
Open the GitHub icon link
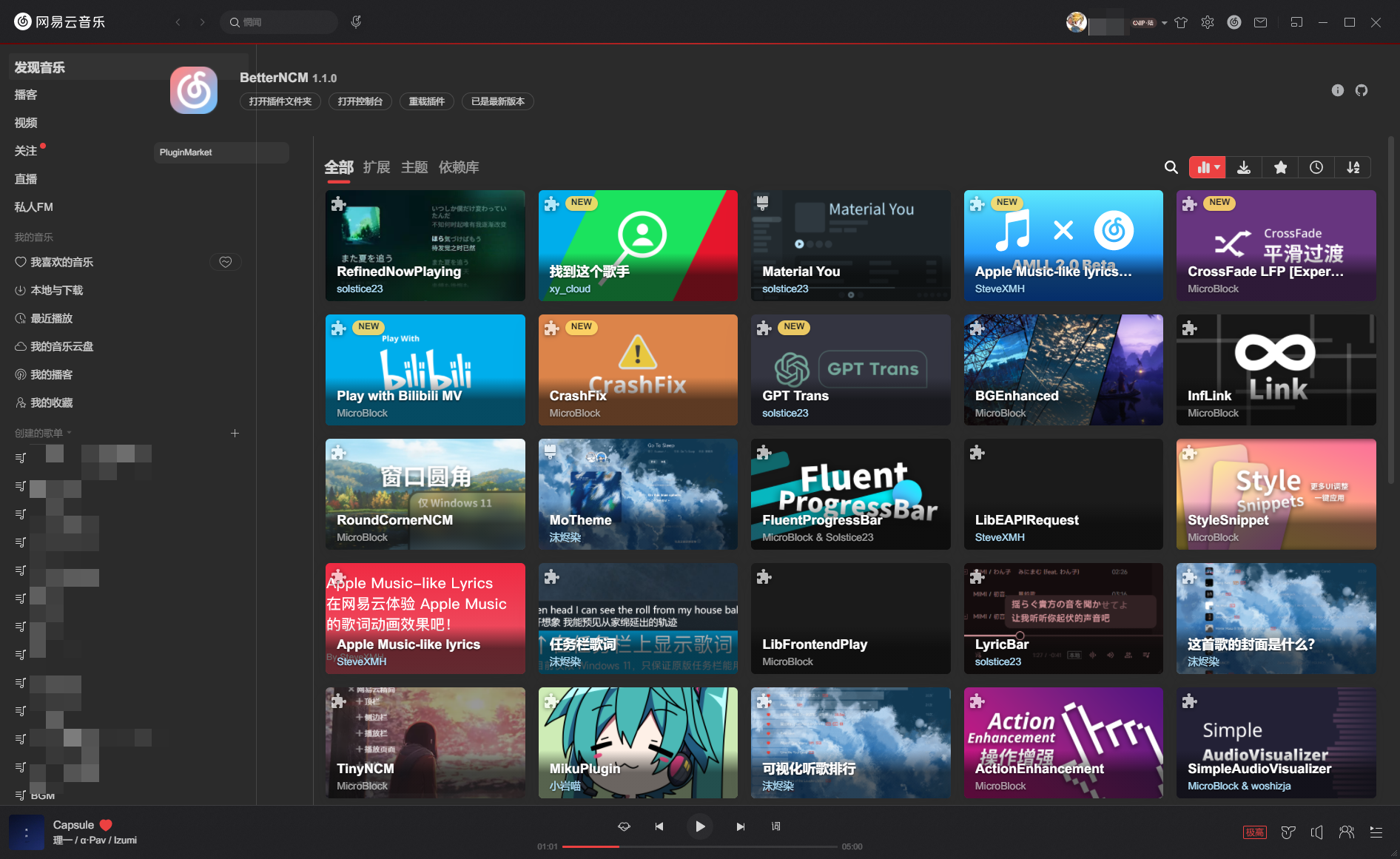tap(1361, 90)
